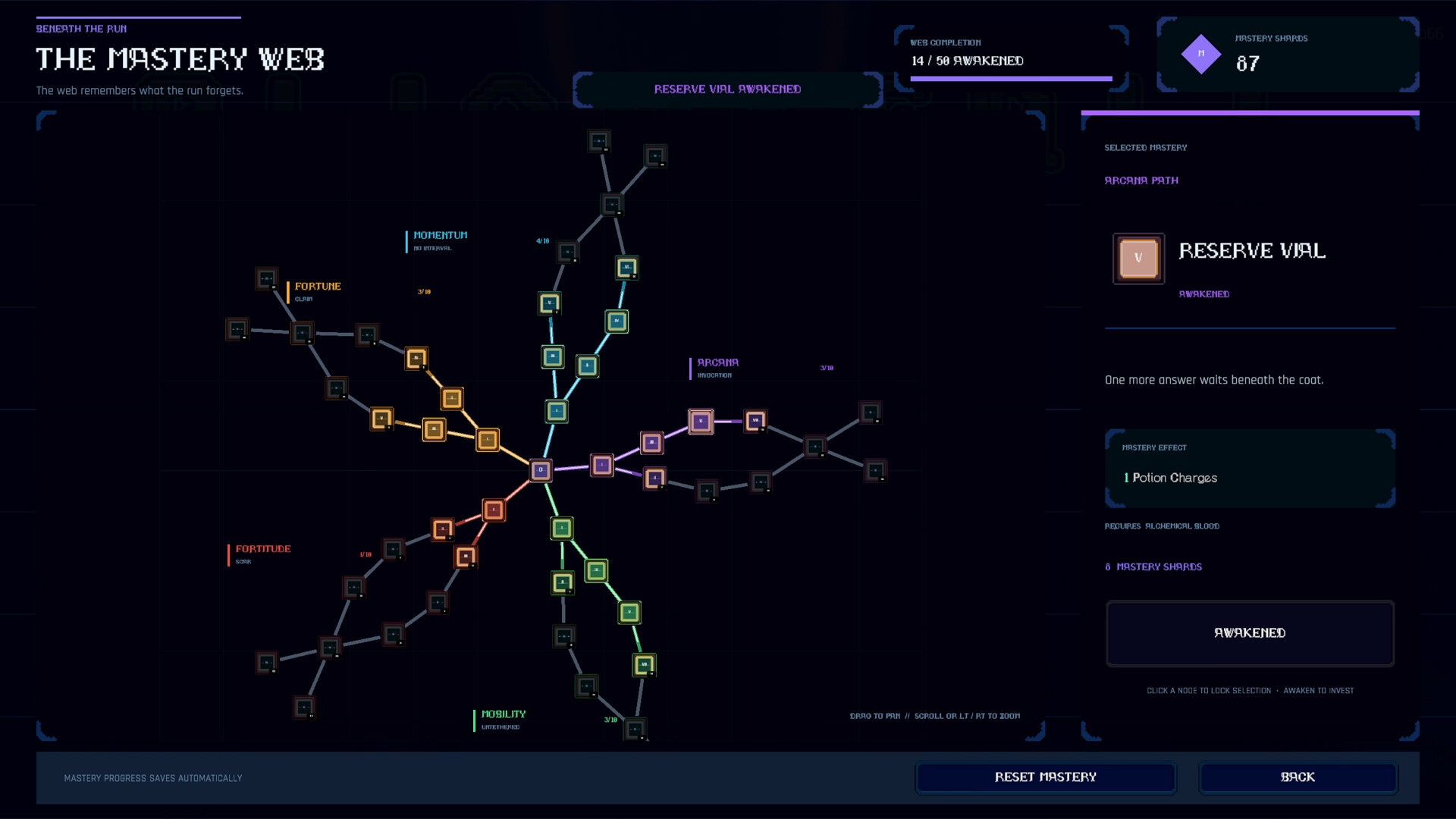
Task: Click the 'RESERVE VIAL' heading in the panel
Action: [1252, 251]
